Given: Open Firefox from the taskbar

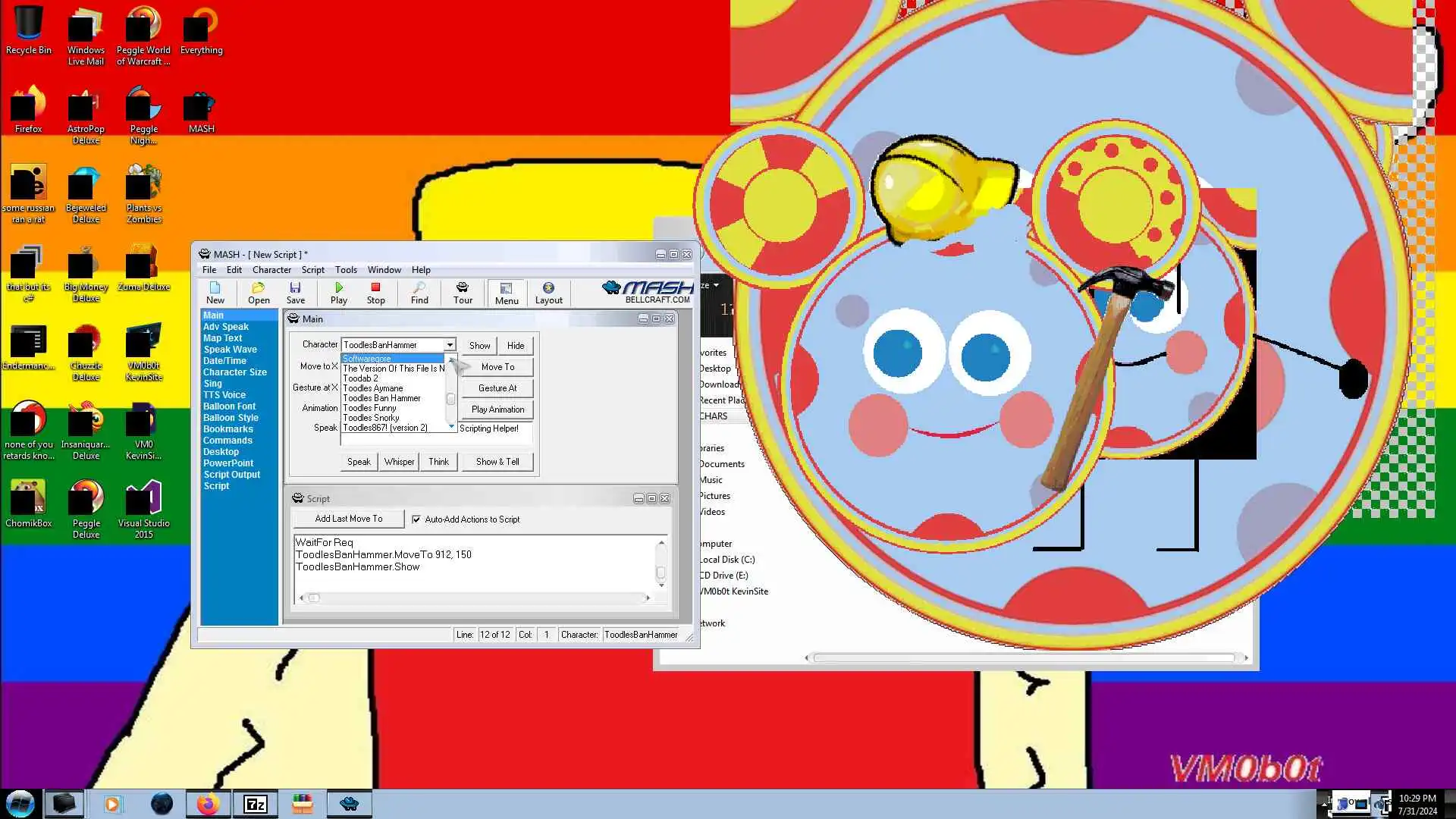Looking at the screenshot, I should 208,804.
